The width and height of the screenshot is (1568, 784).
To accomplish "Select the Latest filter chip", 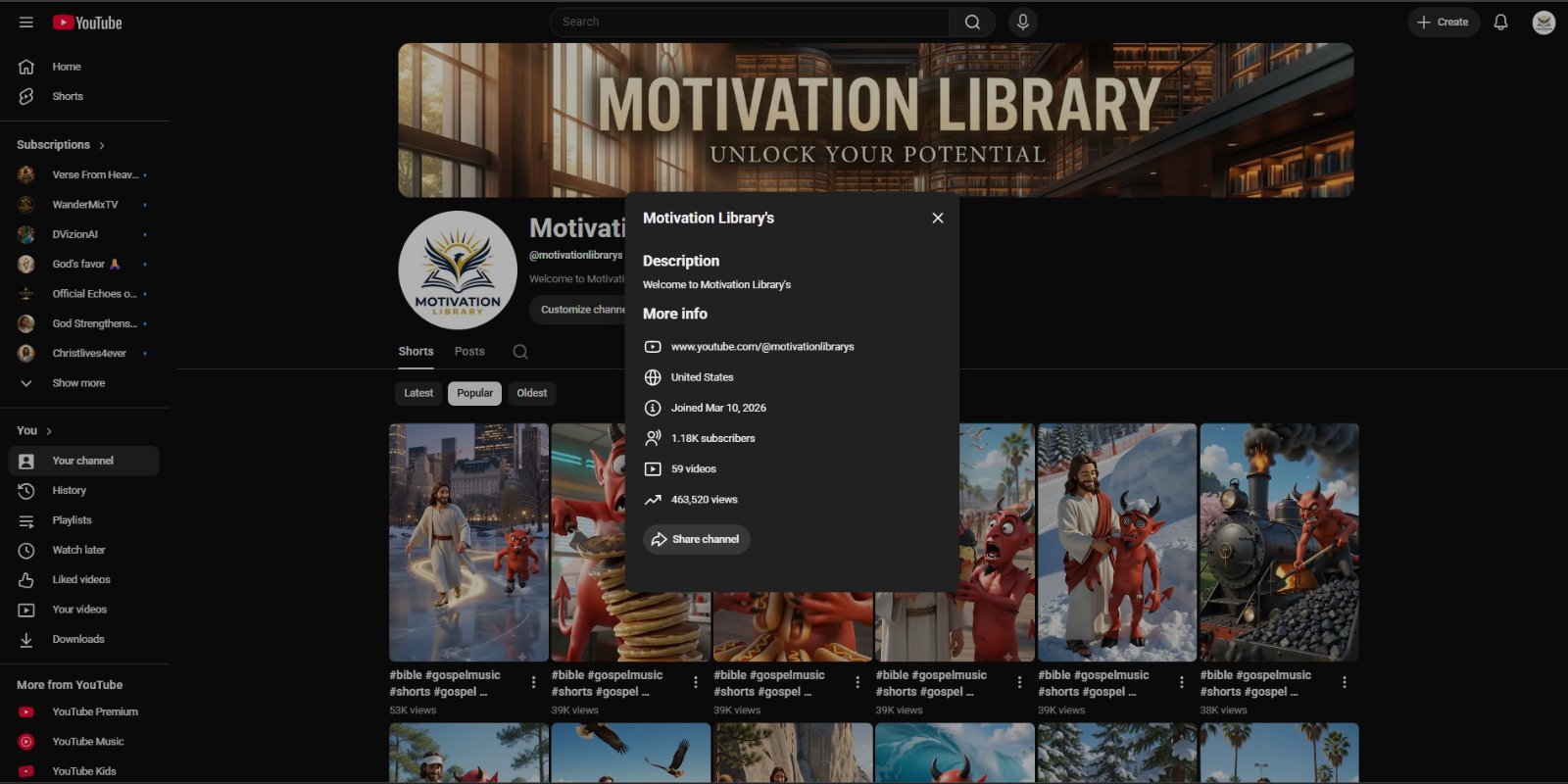I will 418,393.
